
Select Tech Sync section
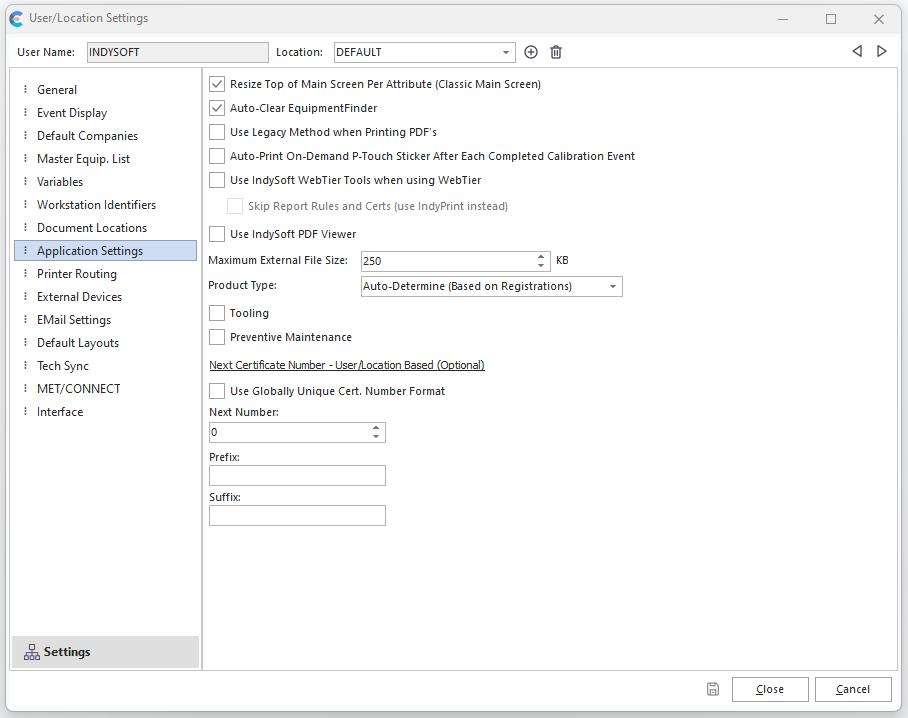click(x=105, y=366)
